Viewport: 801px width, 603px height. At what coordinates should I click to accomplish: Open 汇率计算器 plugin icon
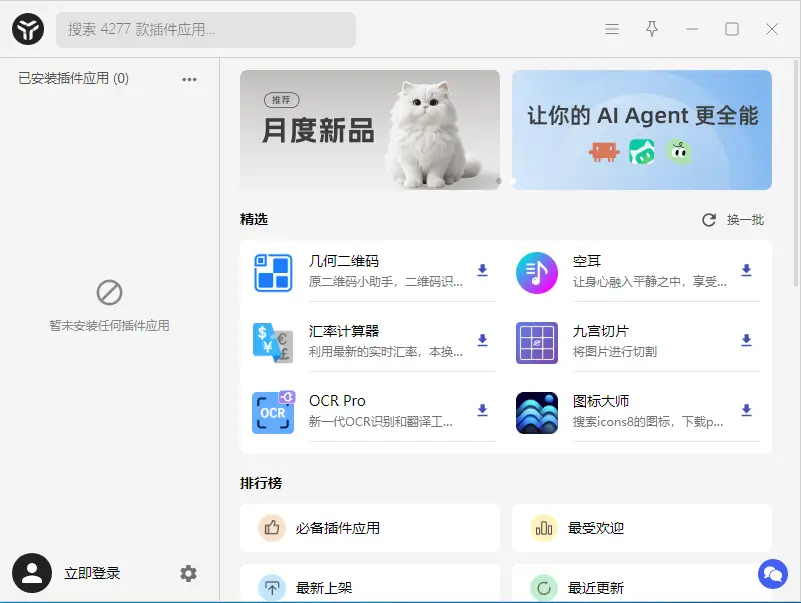(x=273, y=343)
